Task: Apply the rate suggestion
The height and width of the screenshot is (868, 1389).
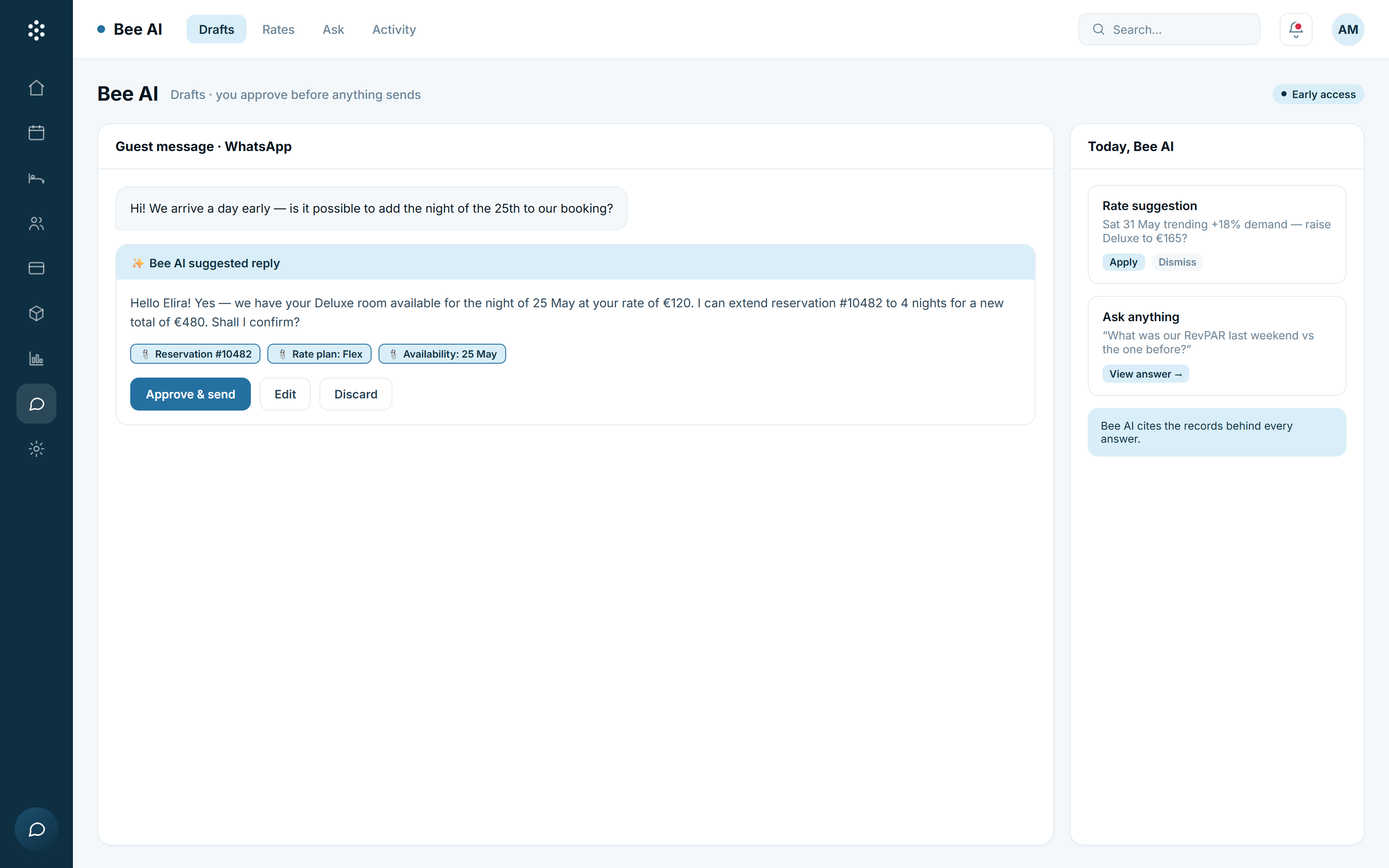Action: (1123, 262)
